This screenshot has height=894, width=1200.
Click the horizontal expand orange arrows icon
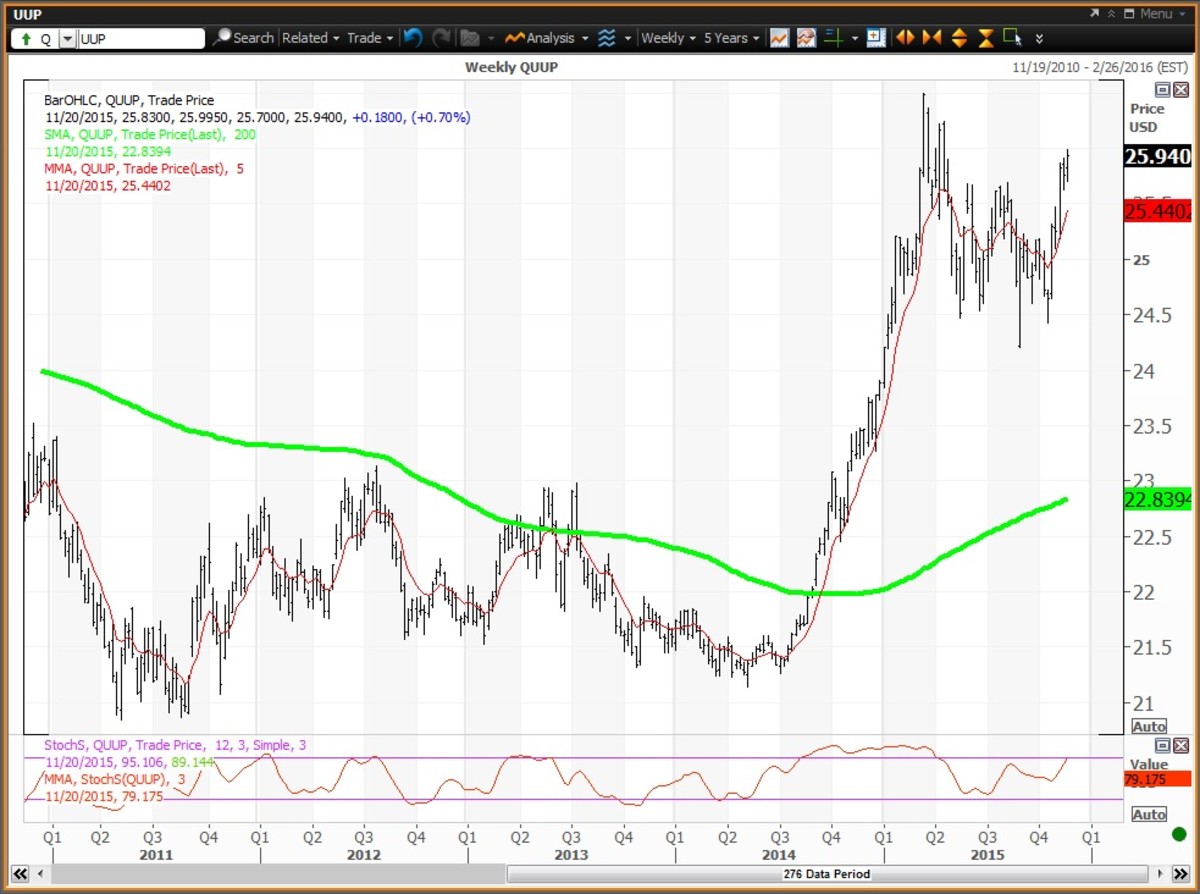pyautogui.click(x=905, y=38)
